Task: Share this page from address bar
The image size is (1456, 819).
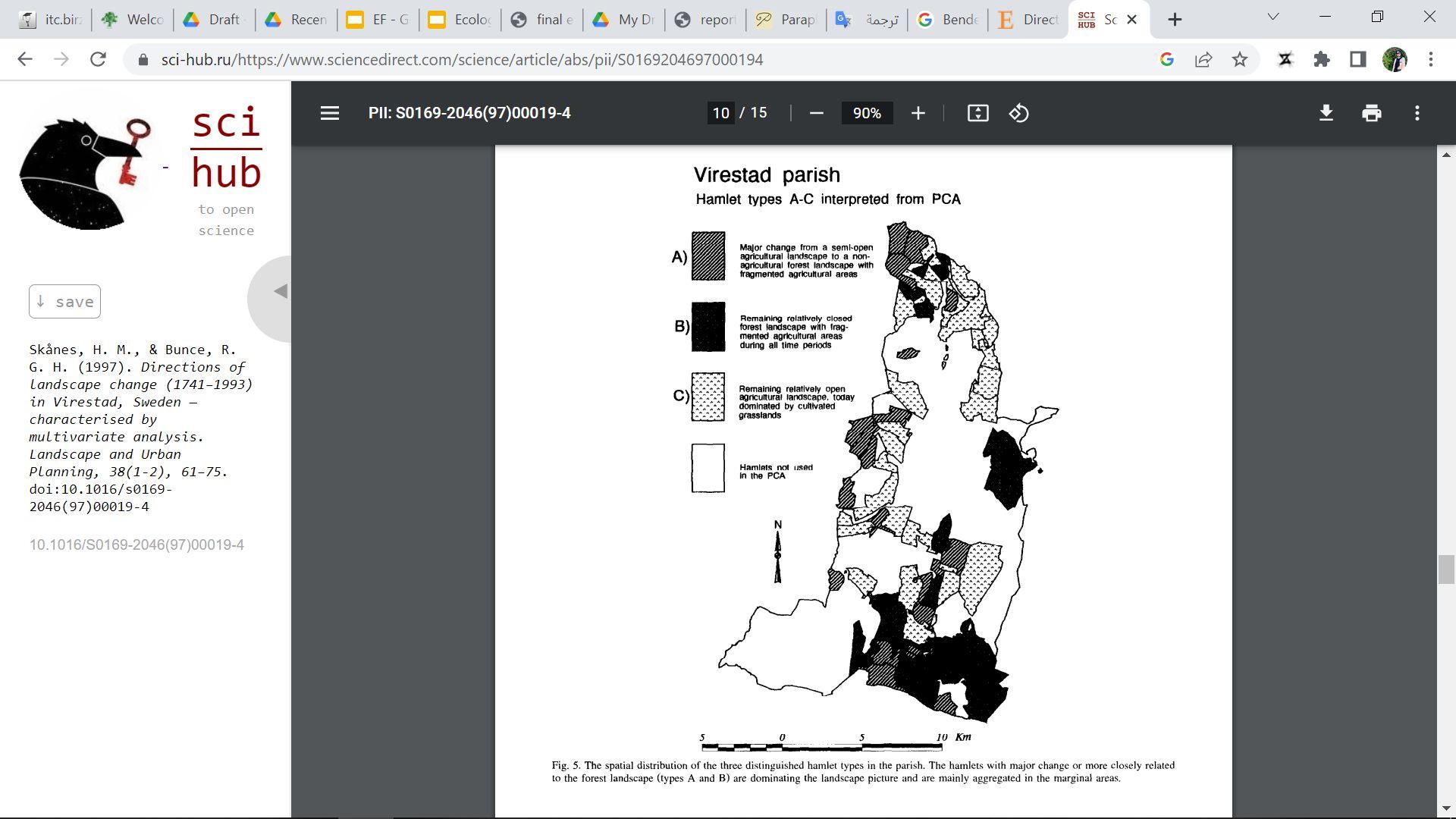Action: (1203, 59)
